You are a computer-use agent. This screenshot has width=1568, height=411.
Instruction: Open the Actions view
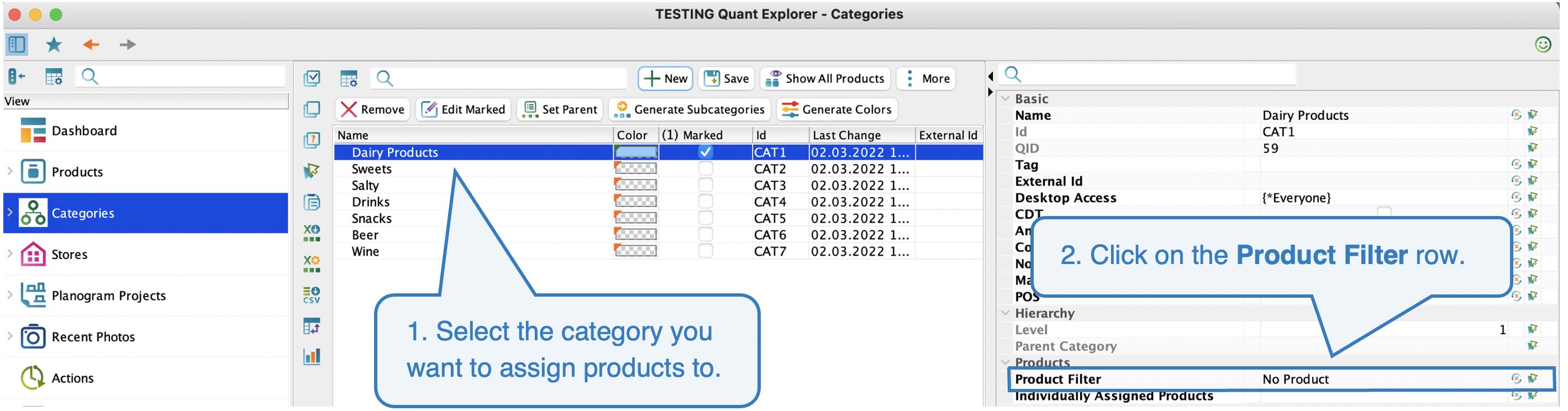(x=145, y=378)
